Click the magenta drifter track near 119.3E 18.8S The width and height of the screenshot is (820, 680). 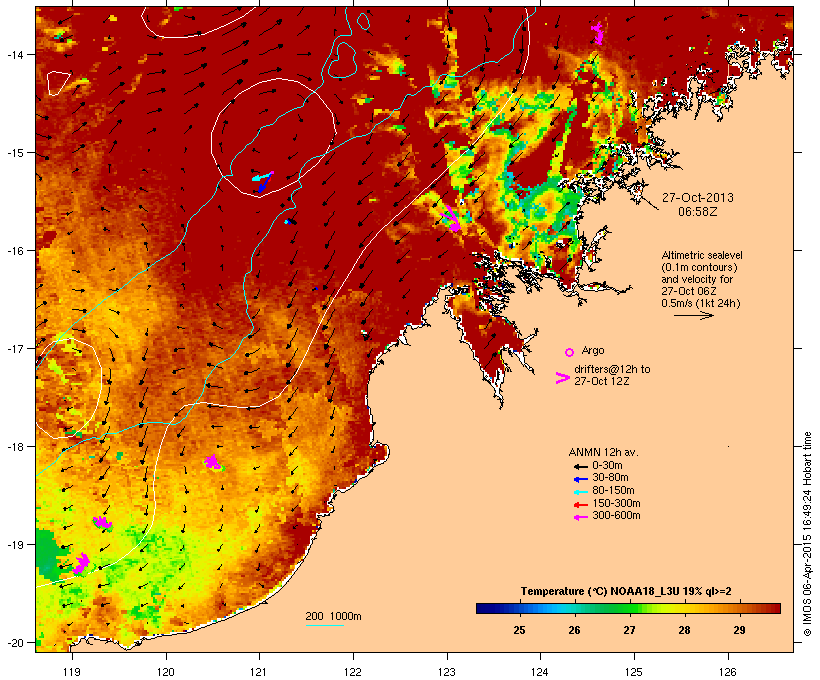pyautogui.click(x=102, y=522)
